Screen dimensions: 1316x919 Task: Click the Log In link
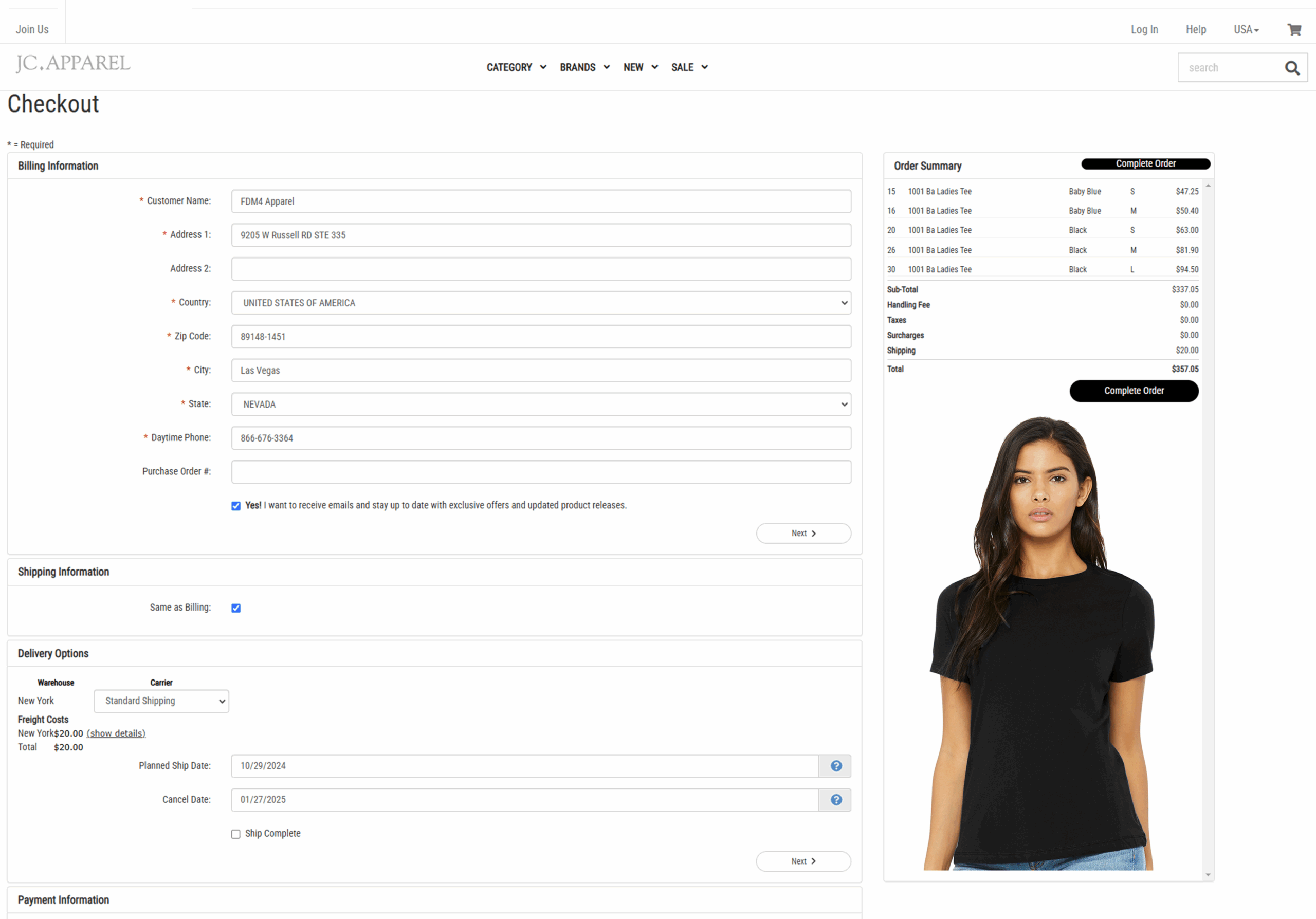pyautogui.click(x=1144, y=29)
